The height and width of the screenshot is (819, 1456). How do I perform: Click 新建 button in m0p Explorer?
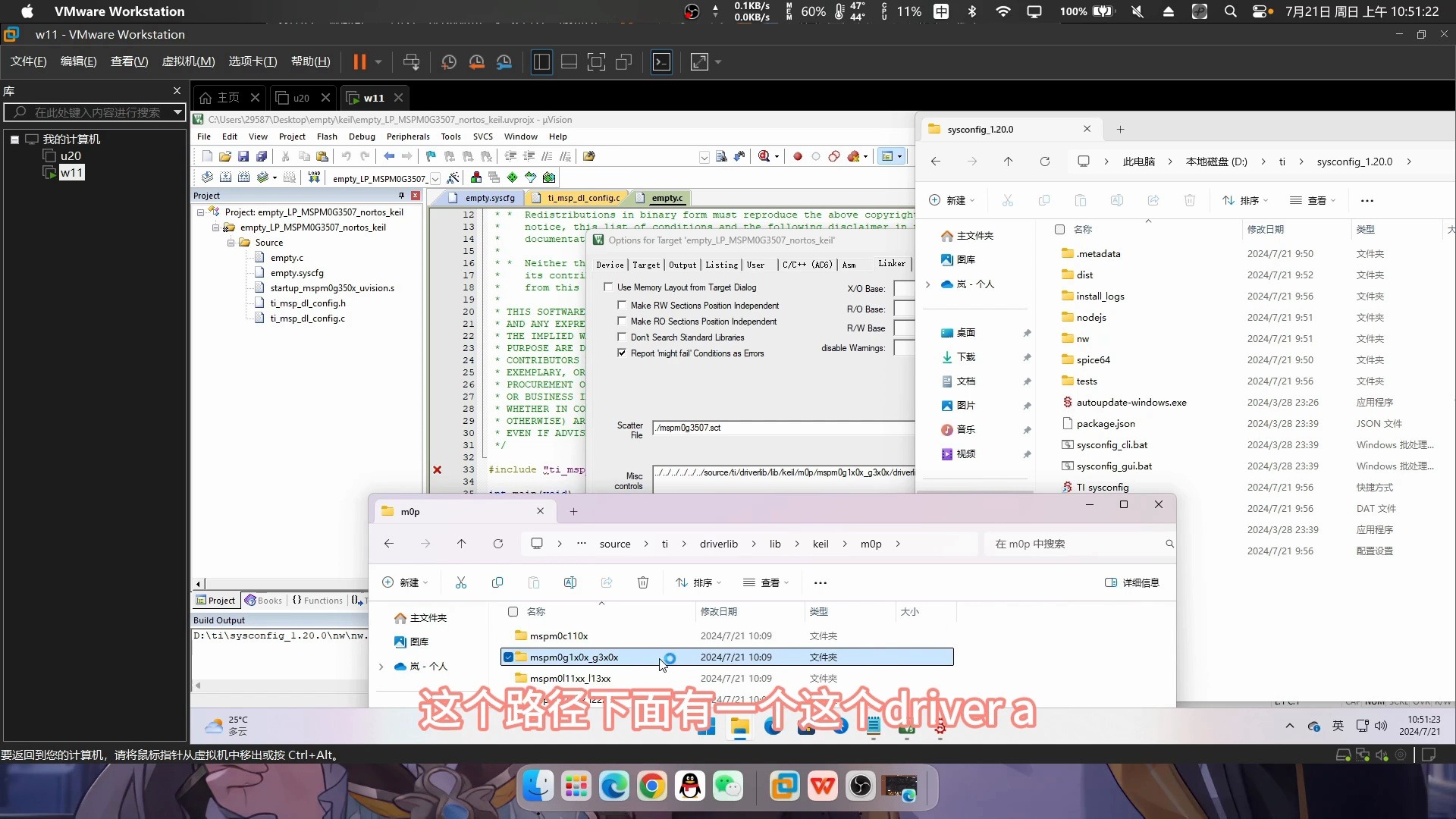(405, 582)
